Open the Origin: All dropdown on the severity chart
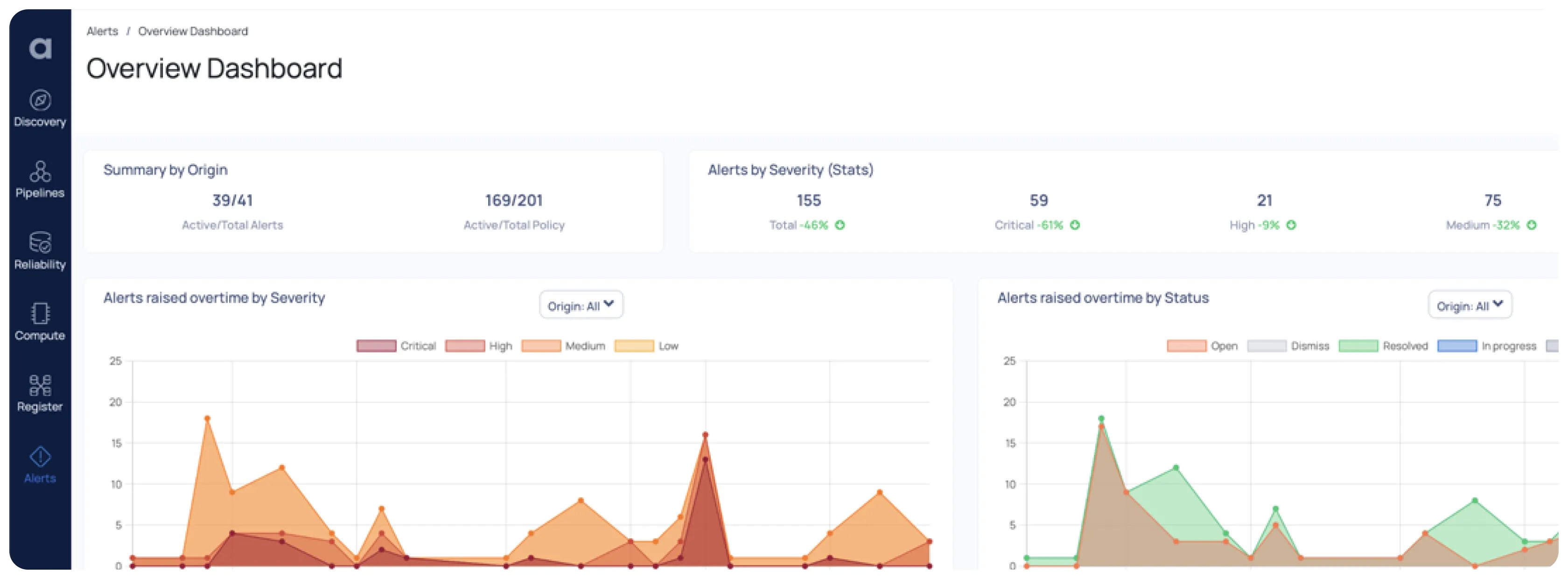 click(580, 304)
